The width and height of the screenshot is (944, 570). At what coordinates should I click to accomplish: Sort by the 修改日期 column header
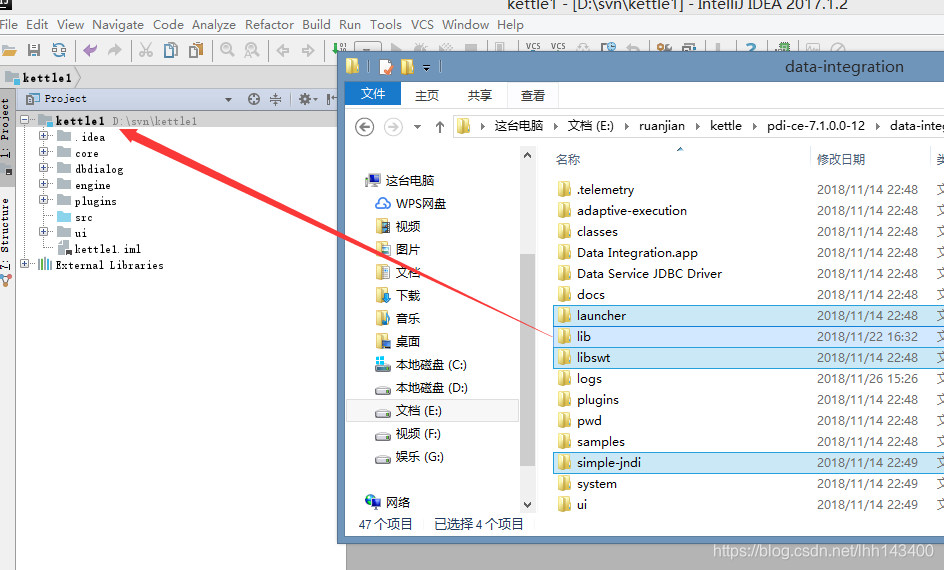pyautogui.click(x=841, y=160)
